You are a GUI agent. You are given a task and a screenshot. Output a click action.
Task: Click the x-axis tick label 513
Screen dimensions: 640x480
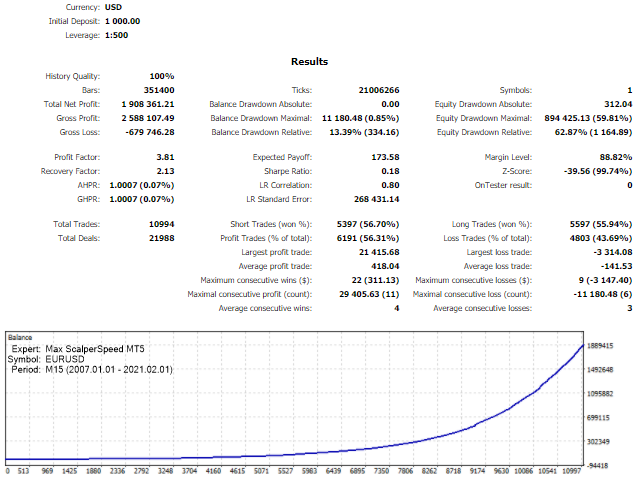[23, 471]
